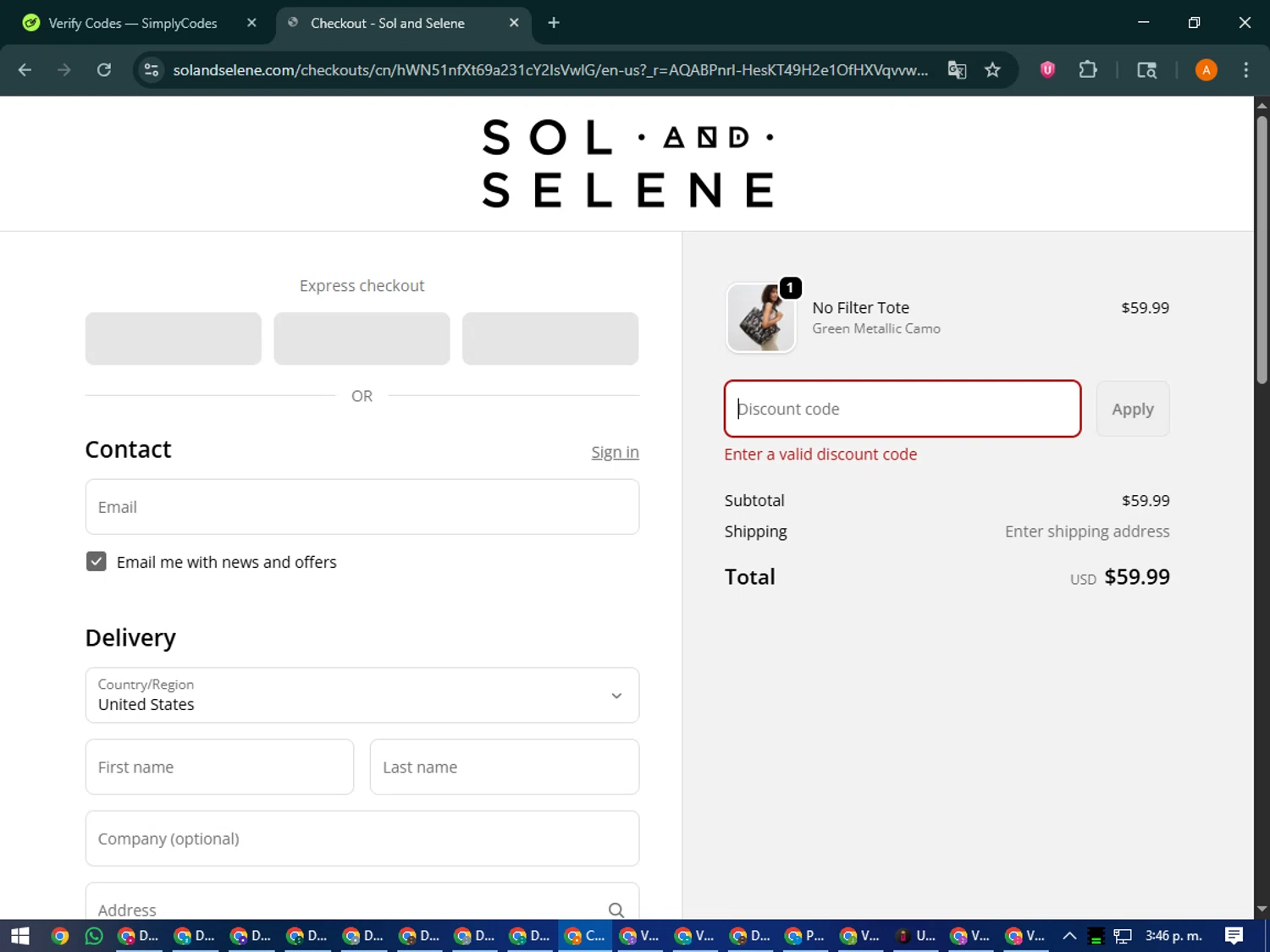Click the First name field

coord(219,767)
